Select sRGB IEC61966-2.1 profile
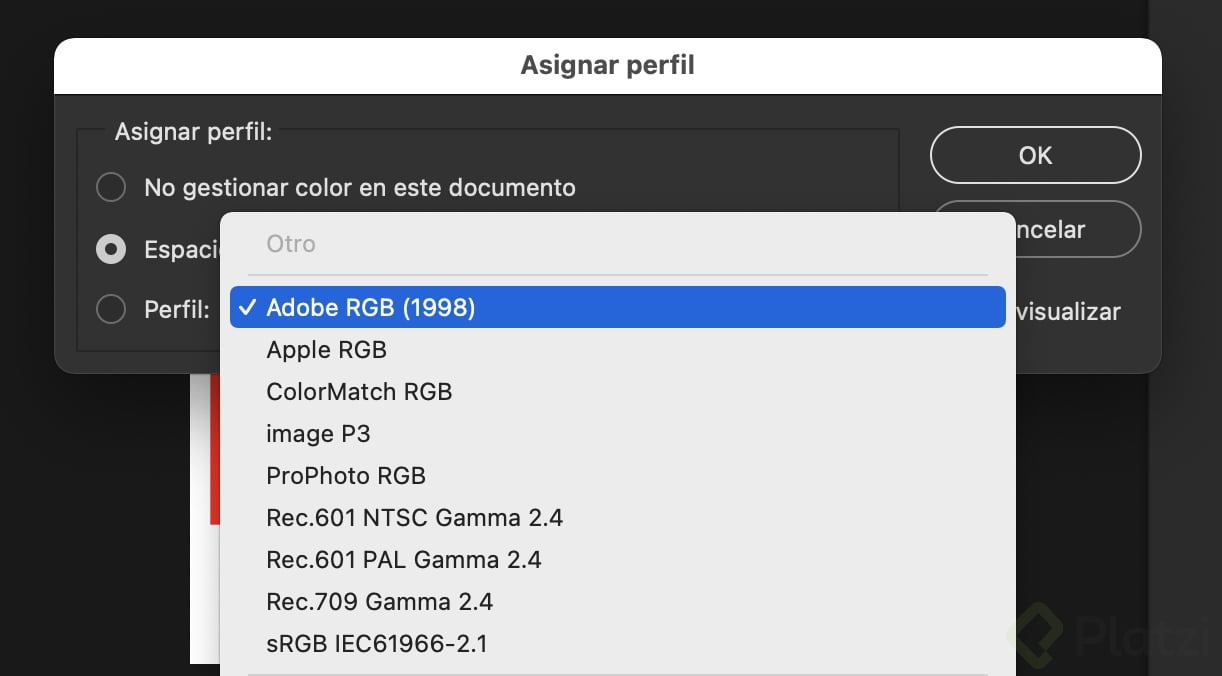The height and width of the screenshot is (676, 1222). pos(377,644)
